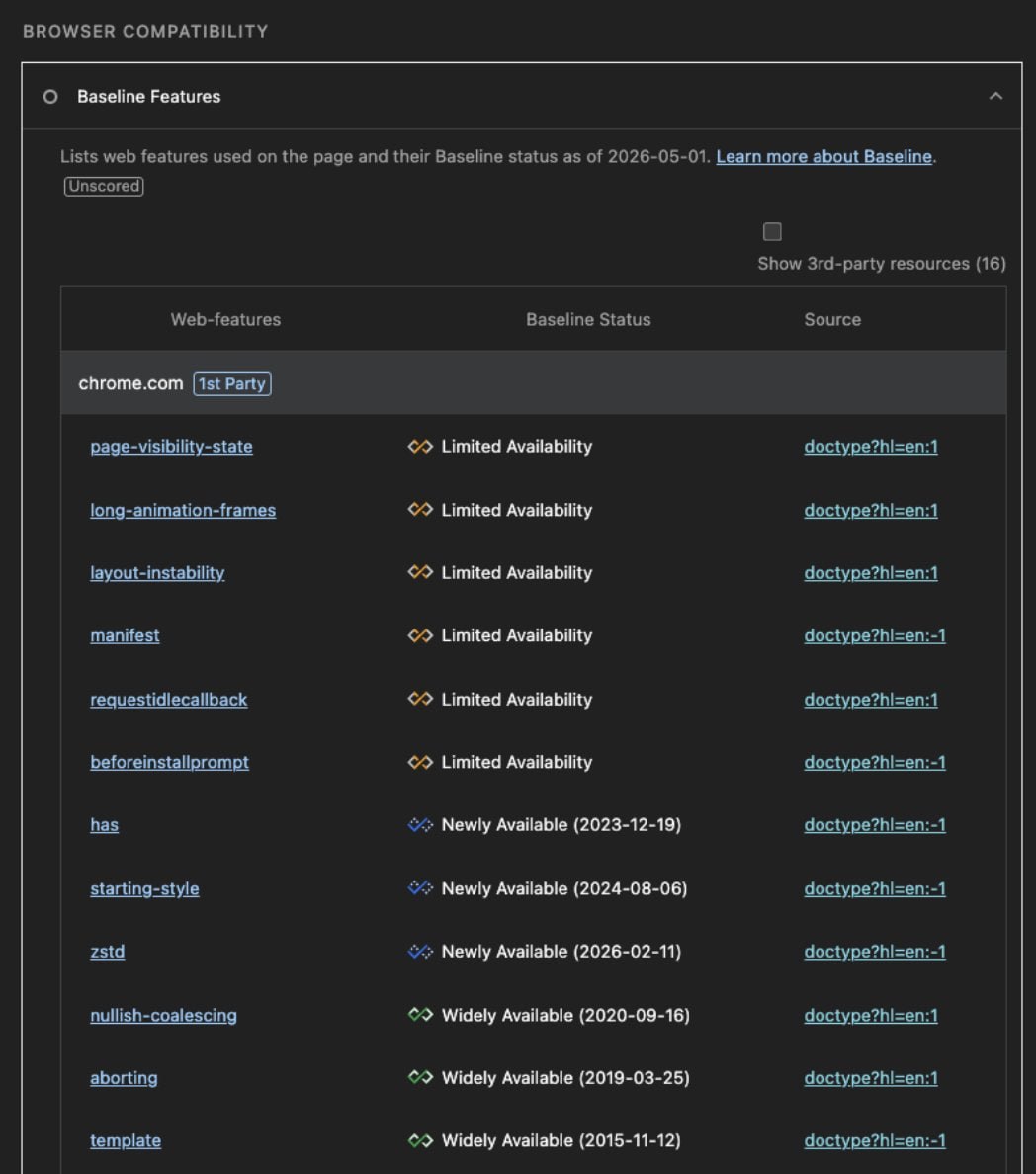Click Limited Availability text in manifest row
The image size is (1036, 1174).
click(517, 635)
